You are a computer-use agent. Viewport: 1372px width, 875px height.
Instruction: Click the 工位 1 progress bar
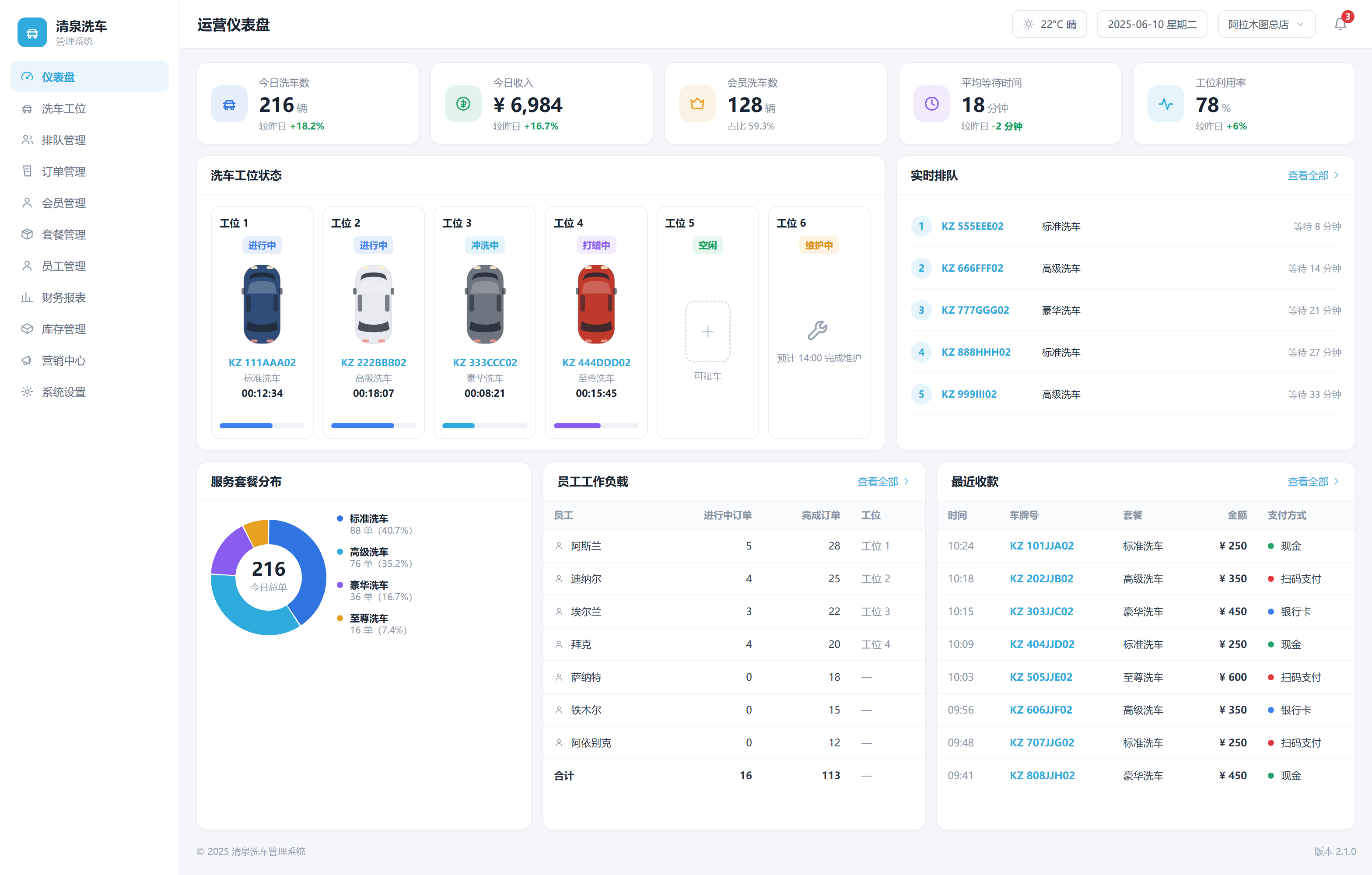262,426
